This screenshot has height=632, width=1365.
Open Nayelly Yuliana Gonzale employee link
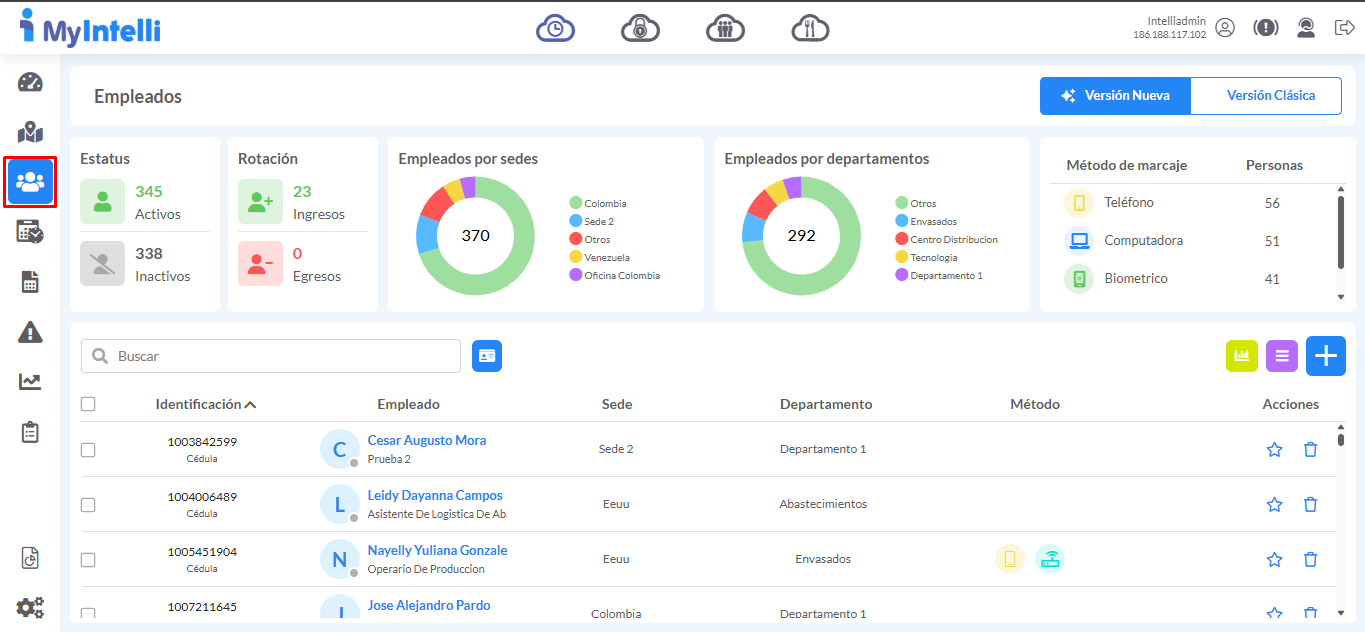(x=437, y=550)
